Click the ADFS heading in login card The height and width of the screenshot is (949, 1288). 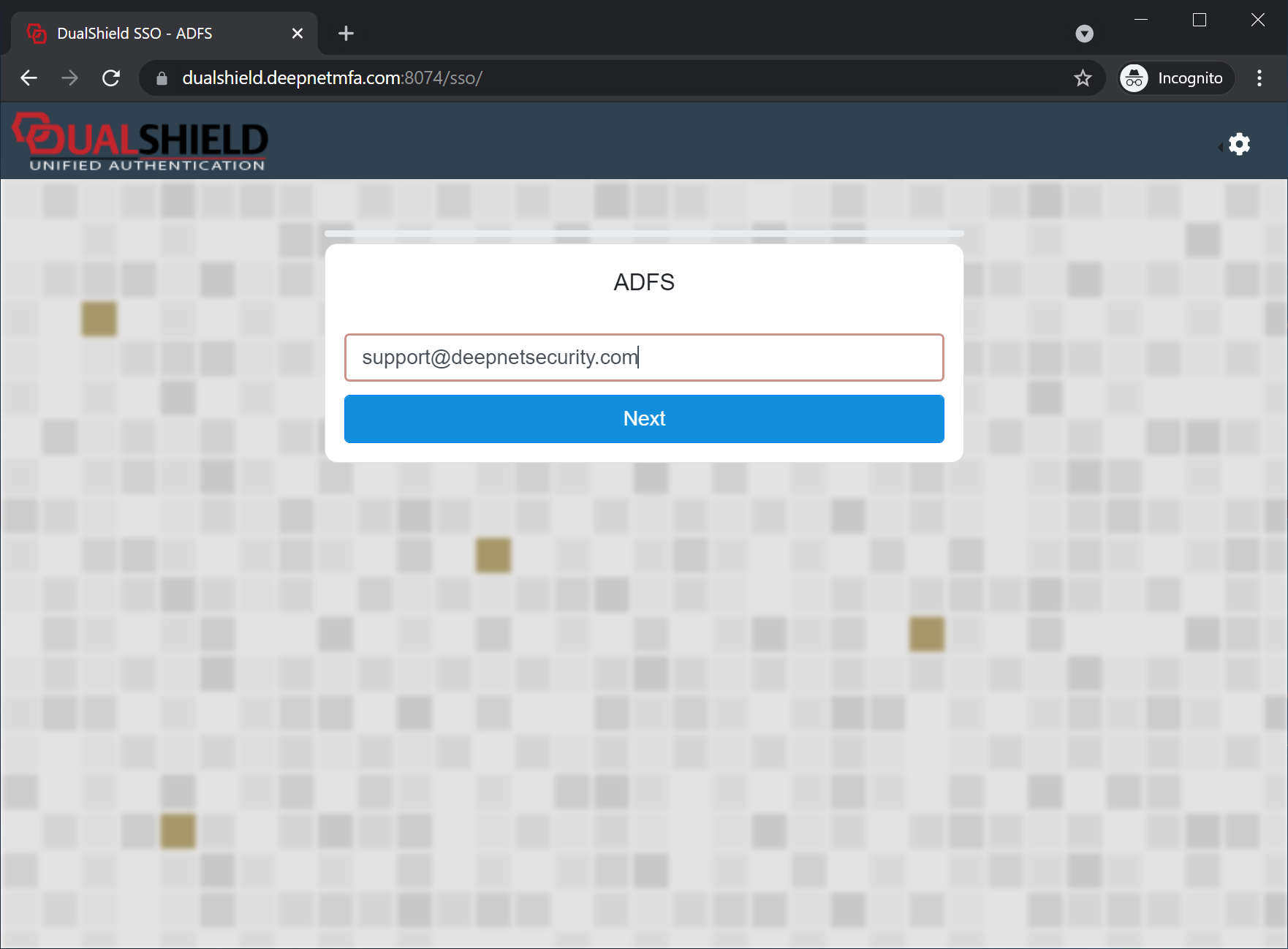[x=643, y=282]
